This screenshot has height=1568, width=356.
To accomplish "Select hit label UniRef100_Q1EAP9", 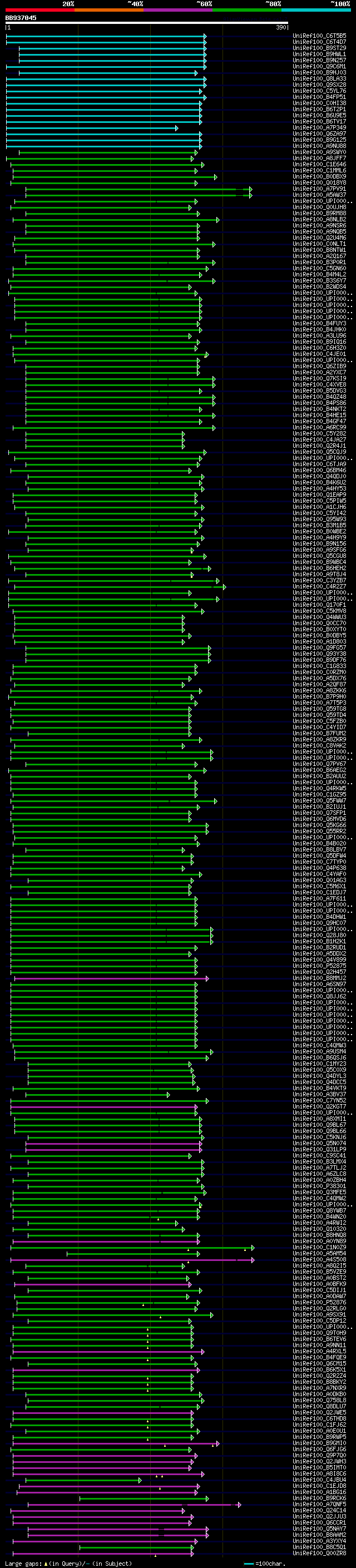I will click(319, 495).
